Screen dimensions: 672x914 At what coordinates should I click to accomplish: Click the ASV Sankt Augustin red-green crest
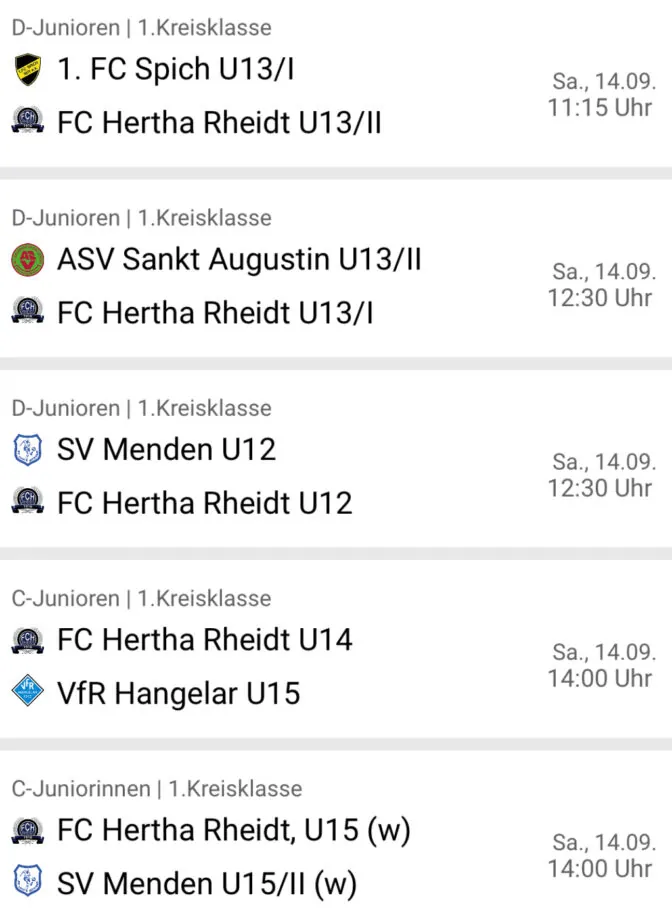pos(27,259)
